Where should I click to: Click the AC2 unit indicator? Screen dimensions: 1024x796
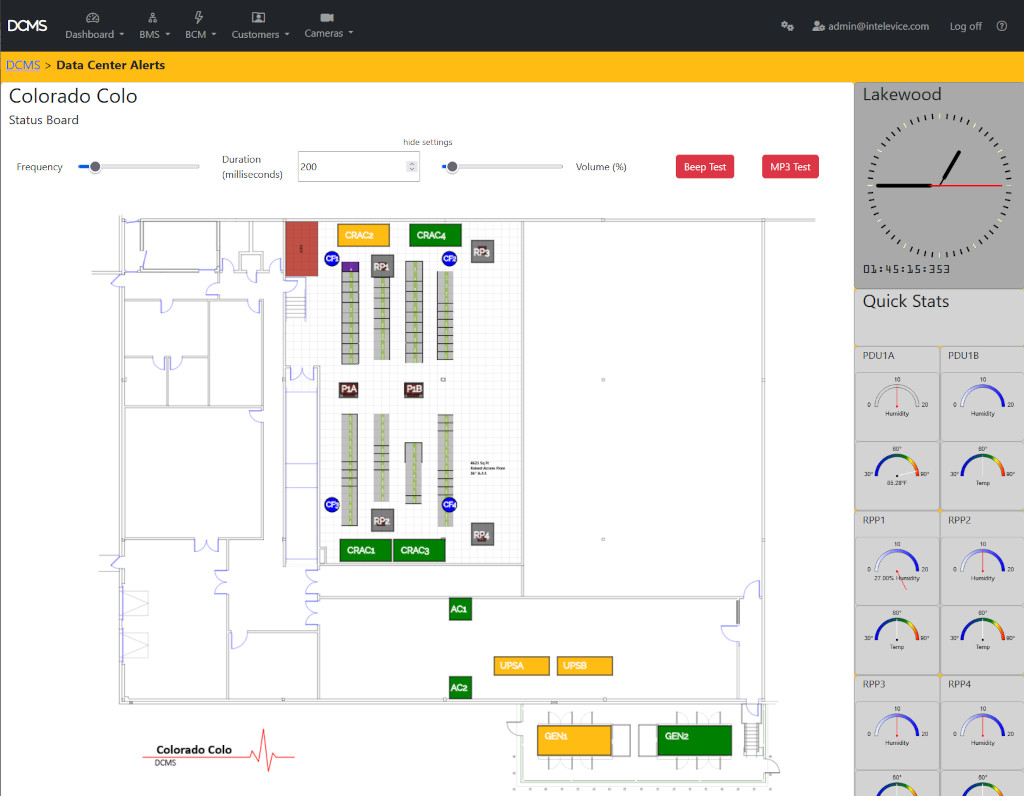coord(459,687)
